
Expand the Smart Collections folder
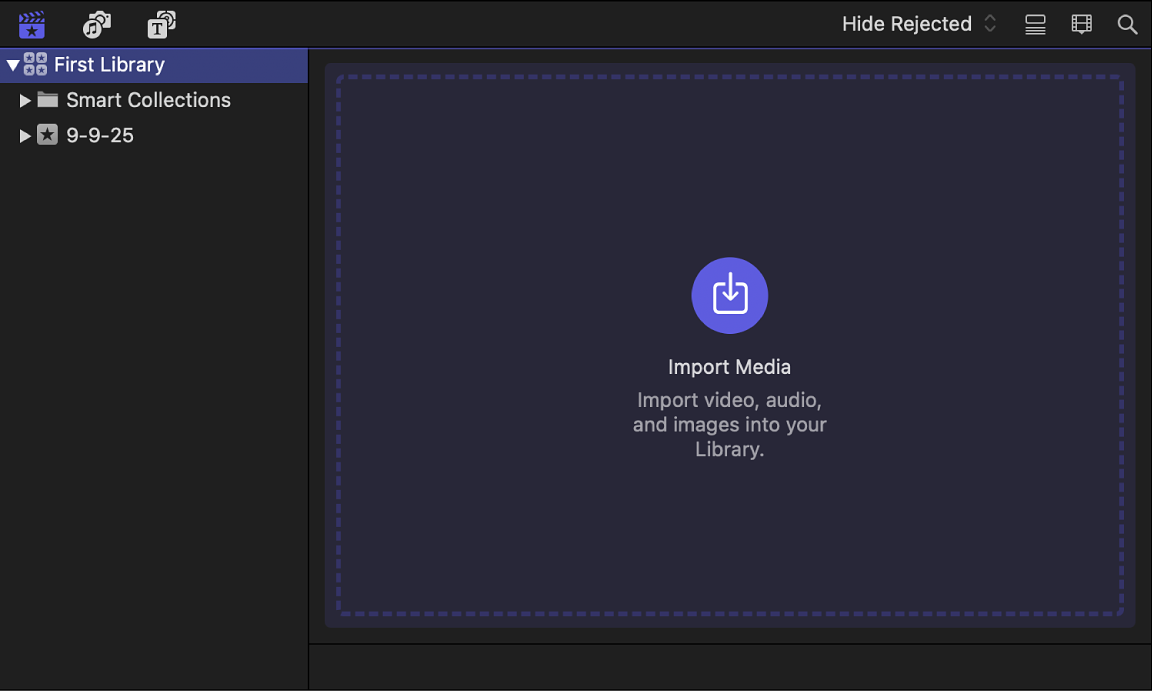pyautogui.click(x=26, y=100)
